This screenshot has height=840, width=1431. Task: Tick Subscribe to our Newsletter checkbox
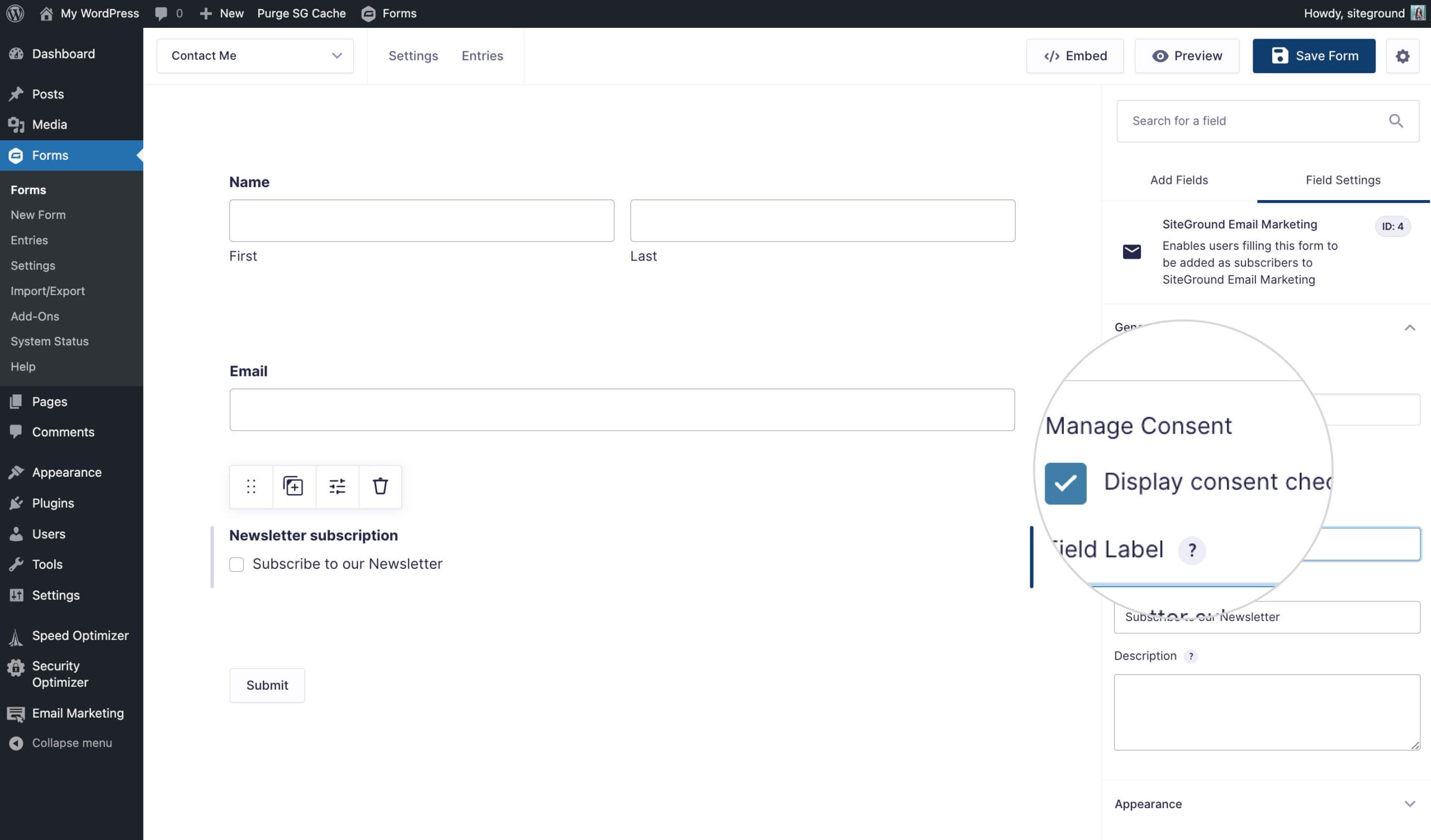pyautogui.click(x=236, y=564)
